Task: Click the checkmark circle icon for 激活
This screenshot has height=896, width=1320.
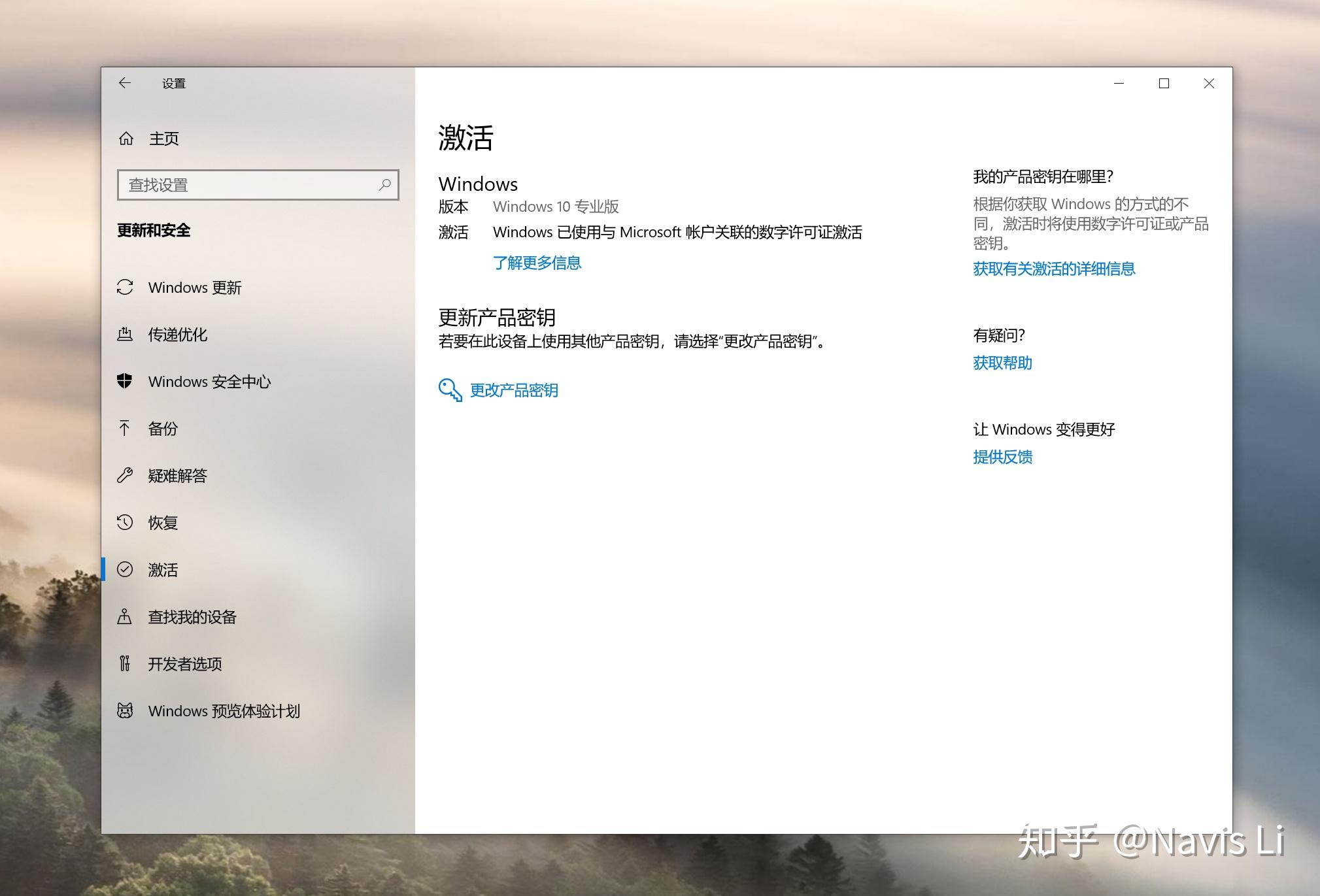Action: point(125,569)
